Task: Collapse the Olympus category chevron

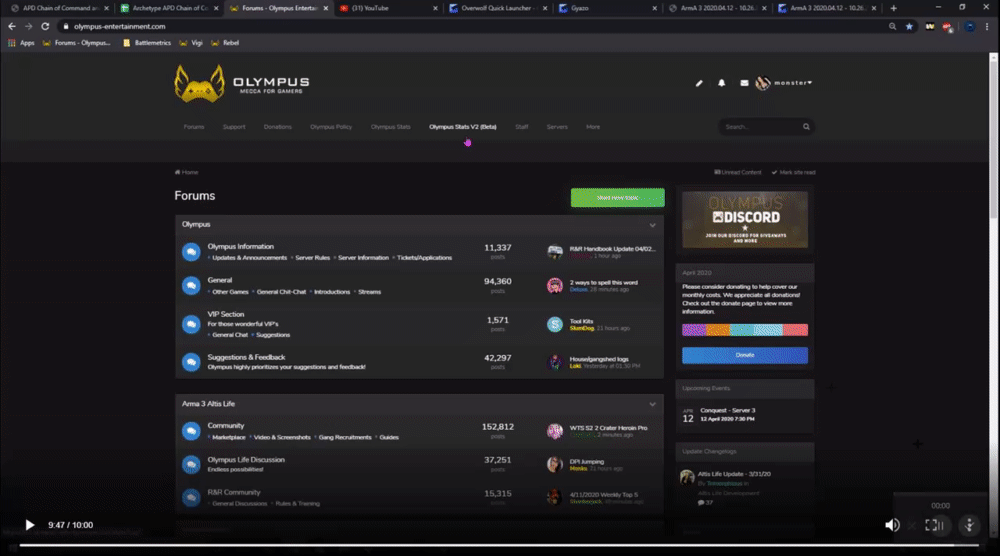Action: 652,225
